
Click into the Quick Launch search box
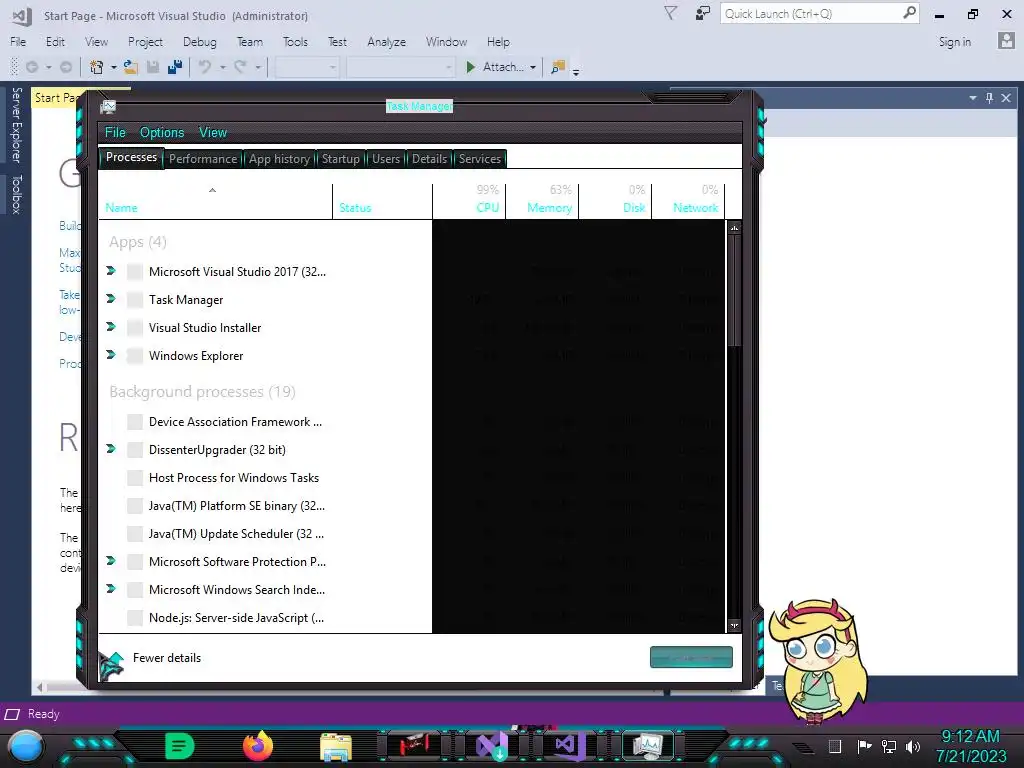pyautogui.click(x=811, y=13)
